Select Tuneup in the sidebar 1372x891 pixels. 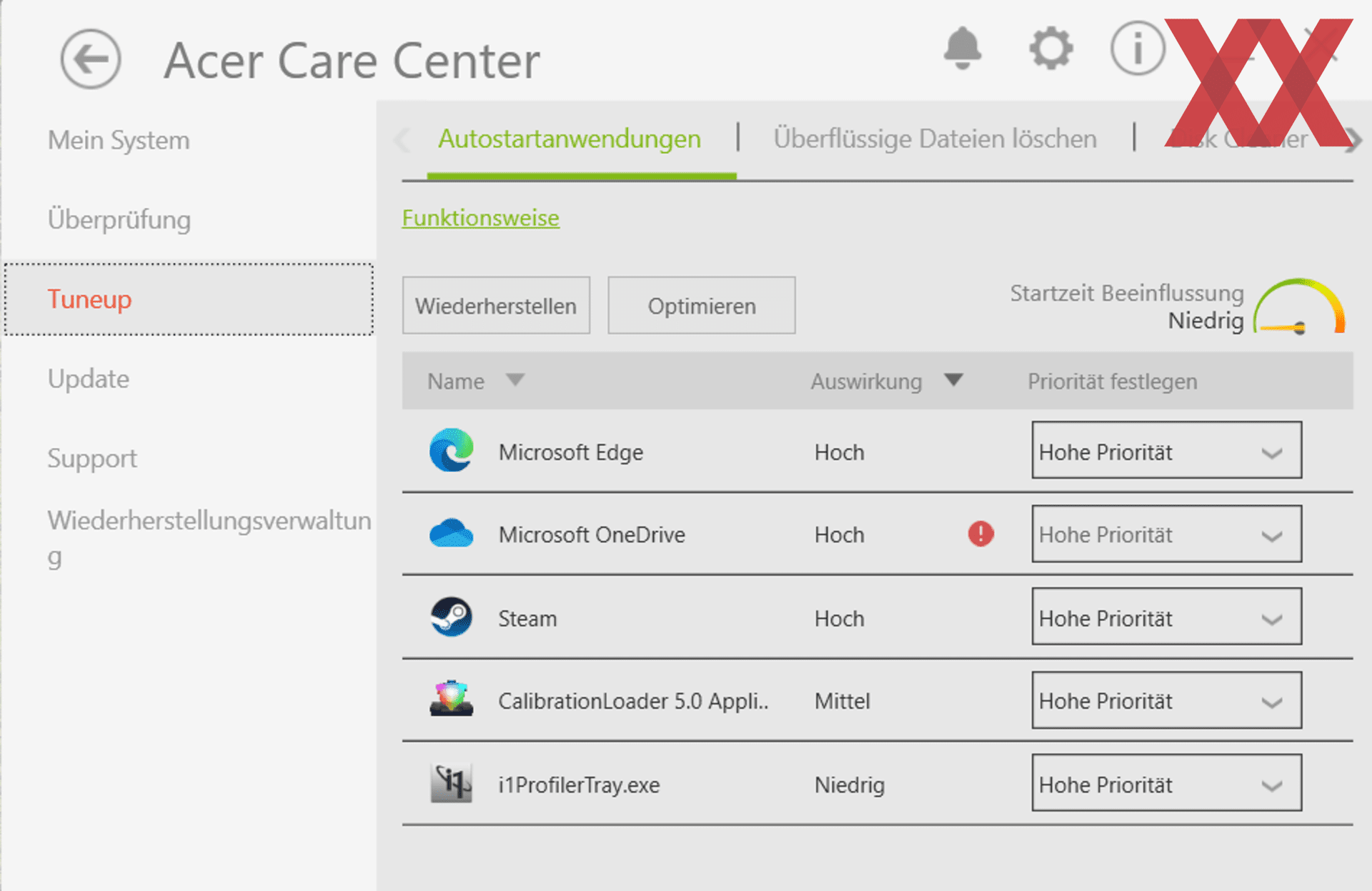[x=189, y=299]
